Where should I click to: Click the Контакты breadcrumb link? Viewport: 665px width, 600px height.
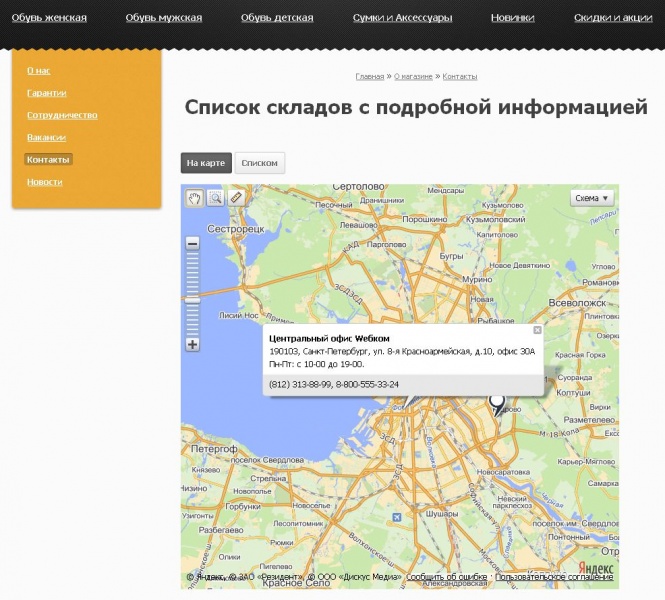(460, 77)
